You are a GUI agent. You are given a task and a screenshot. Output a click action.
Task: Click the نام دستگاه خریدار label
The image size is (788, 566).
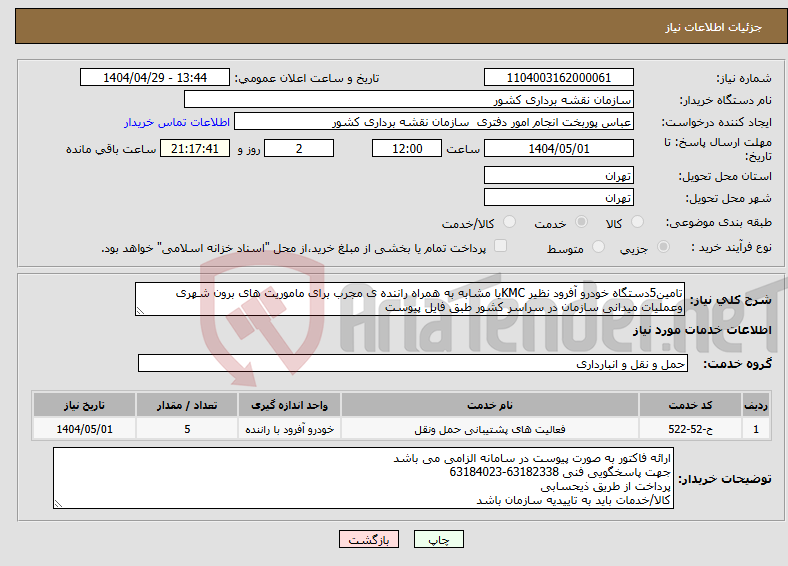tap(726, 101)
